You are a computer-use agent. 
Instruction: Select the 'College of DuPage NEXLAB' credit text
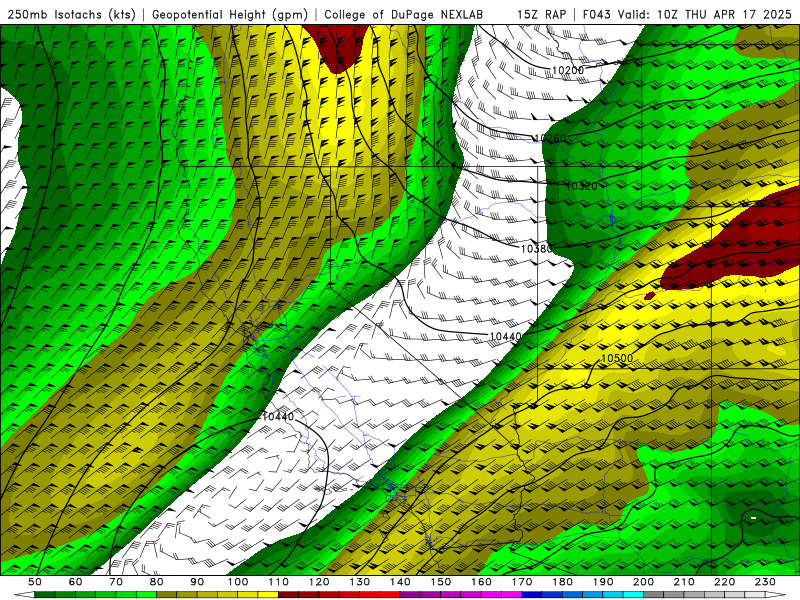(404, 15)
